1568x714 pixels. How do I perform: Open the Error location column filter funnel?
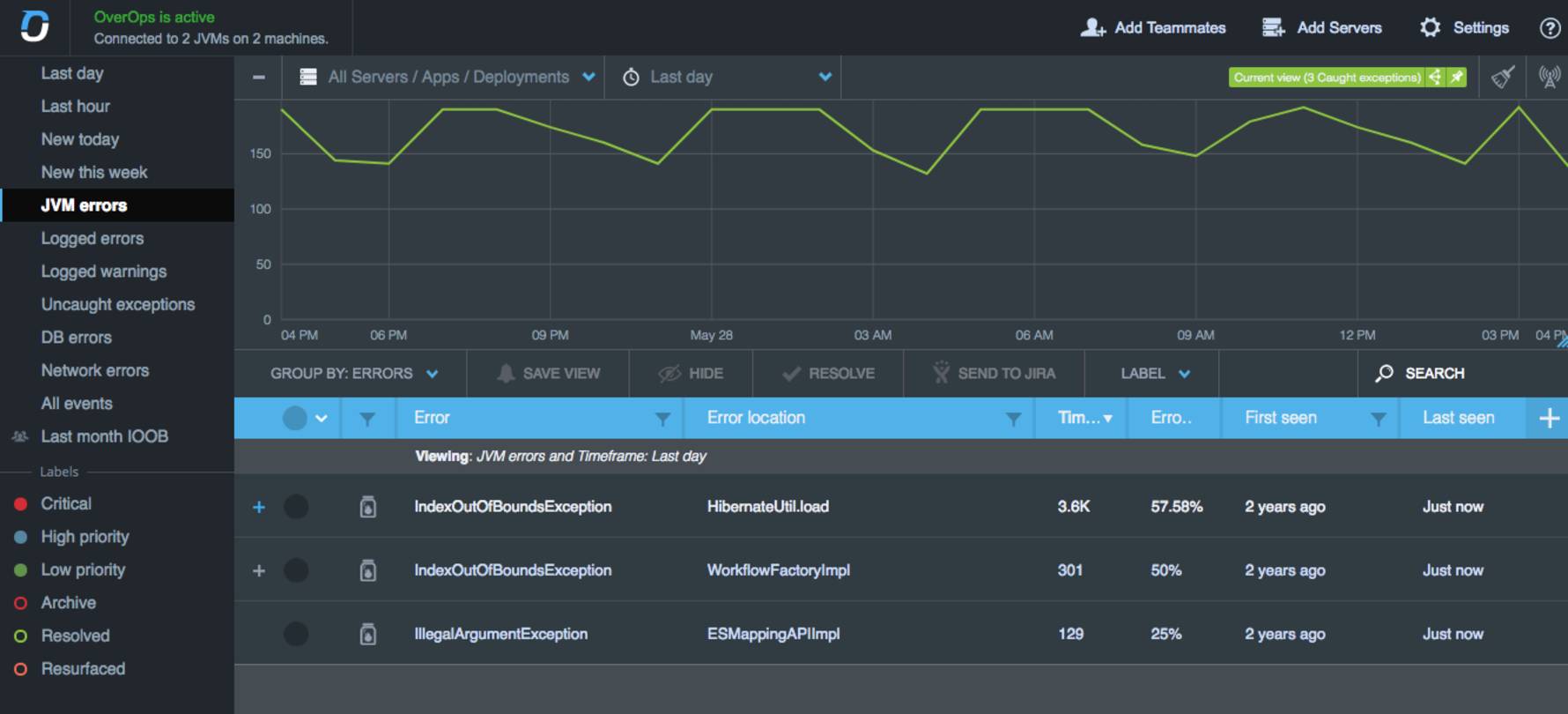point(1013,419)
